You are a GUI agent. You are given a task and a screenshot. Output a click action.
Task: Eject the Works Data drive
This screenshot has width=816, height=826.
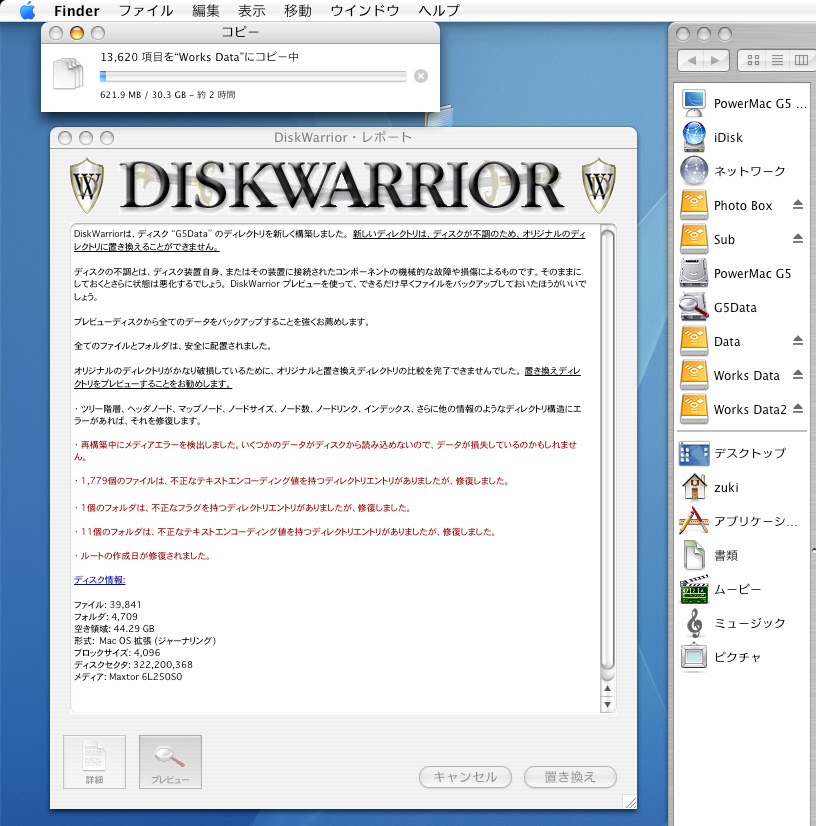pyautogui.click(x=798, y=375)
